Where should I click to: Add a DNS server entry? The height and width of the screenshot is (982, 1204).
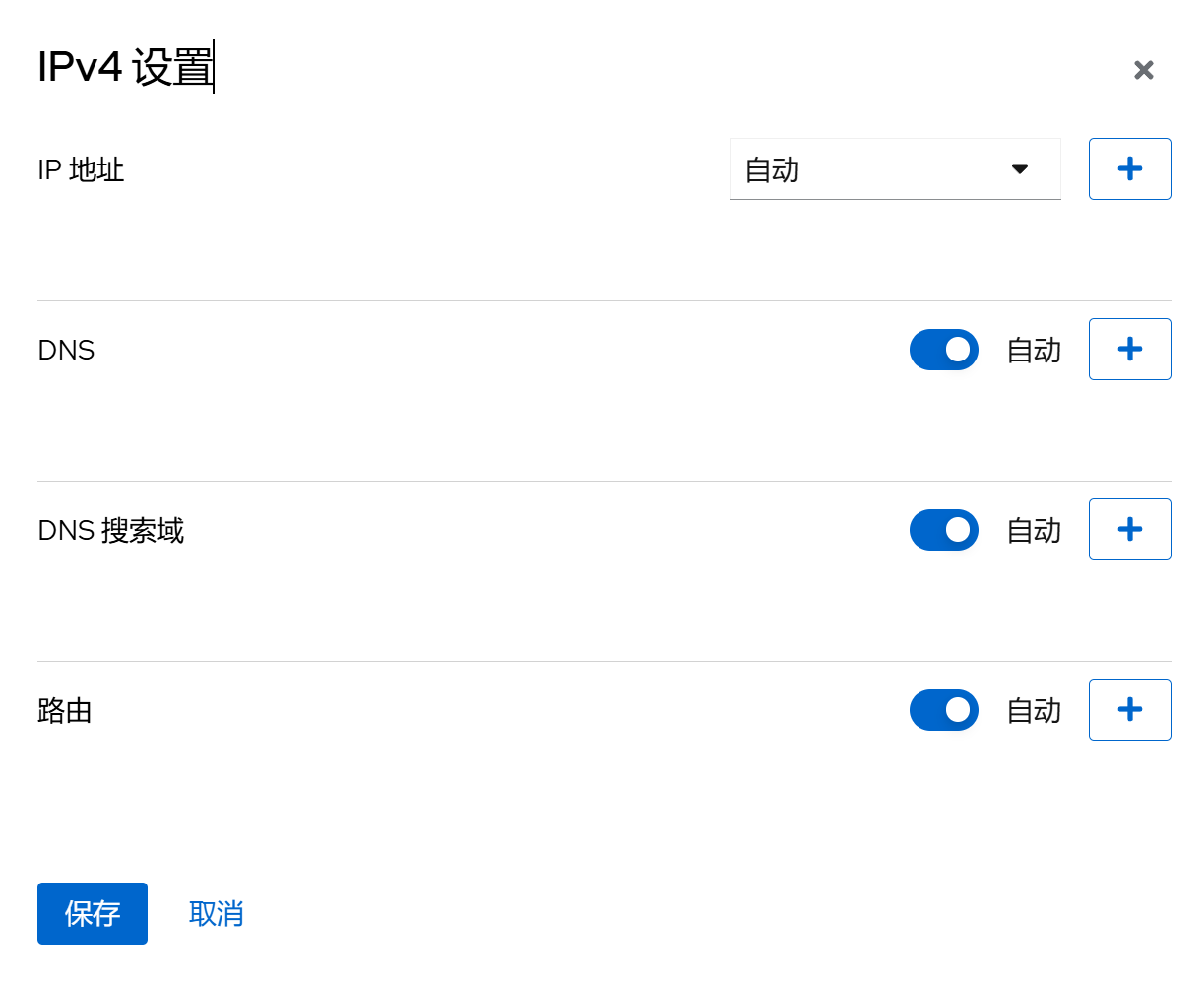1129,350
